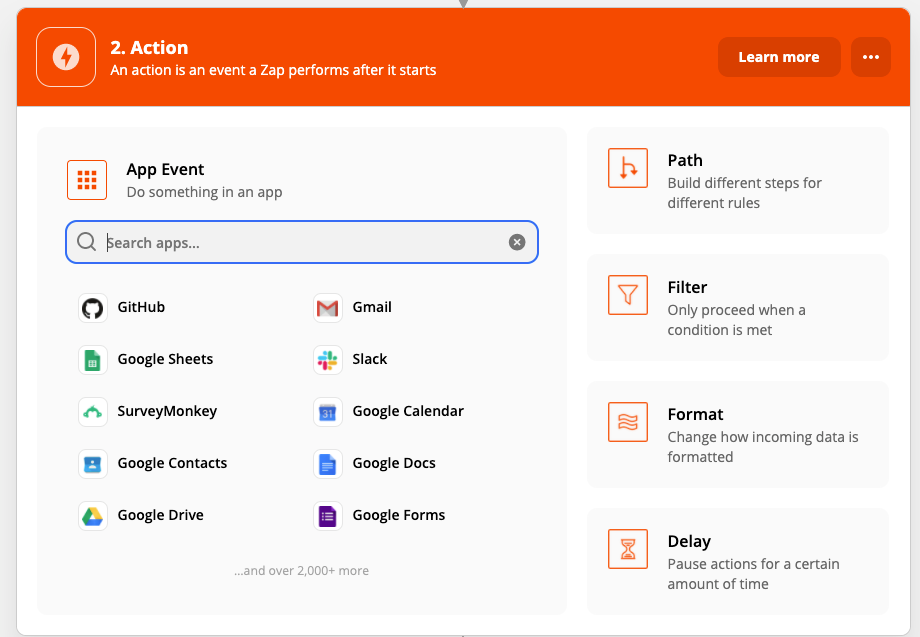Click the magnifier icon in search box
This screenshot has height=637, width=920.
pyautogui.click(x=86, y=242)
